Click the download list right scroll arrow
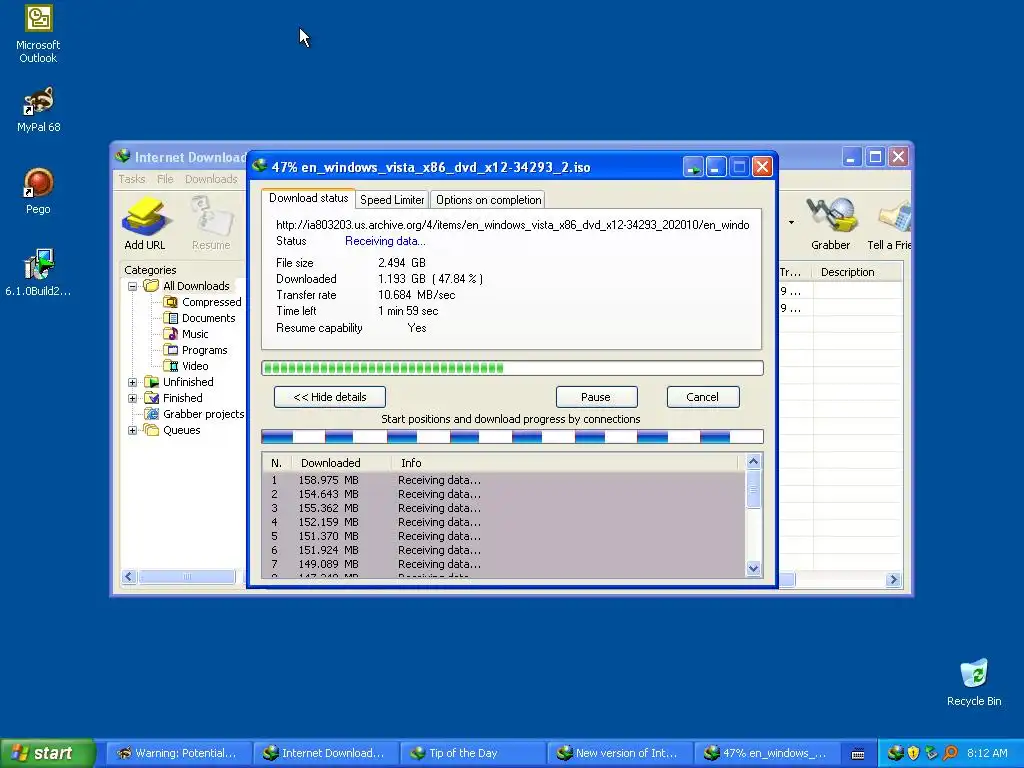The width and height of the screenshot is (1024, 768). (x=893, y=579)
